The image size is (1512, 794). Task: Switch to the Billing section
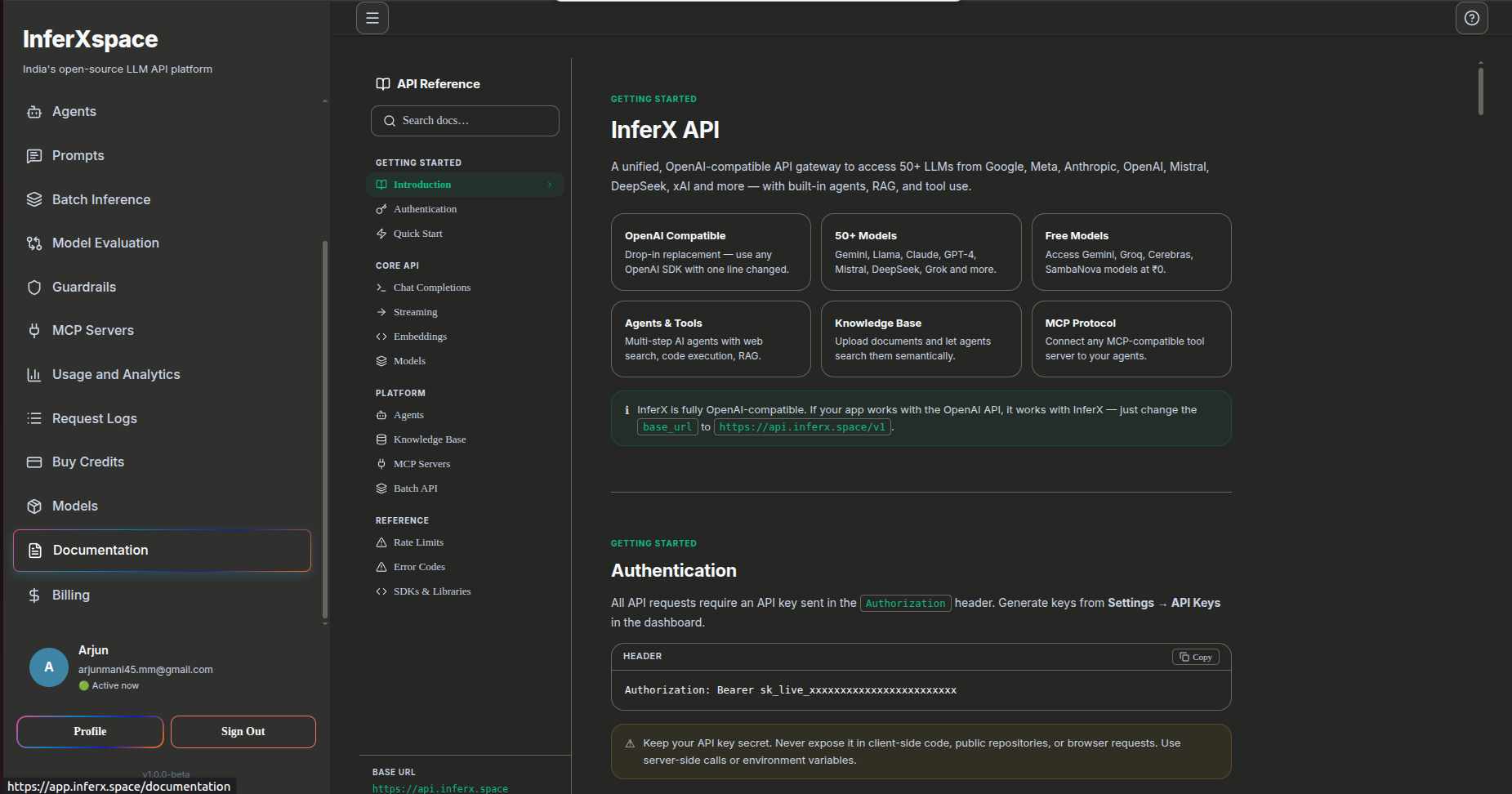pos(70,595)
